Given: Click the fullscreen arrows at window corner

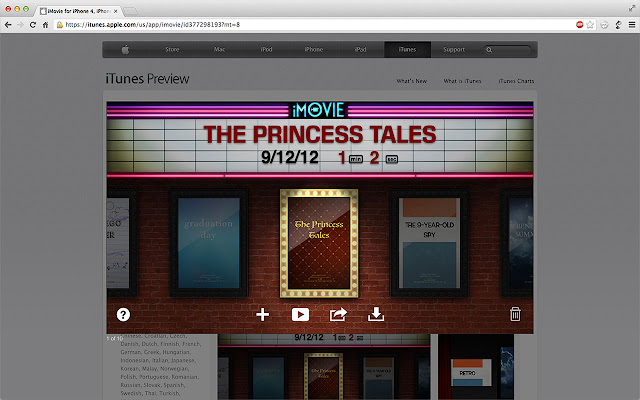Looking at the screenshot, I should click(632, 8).
